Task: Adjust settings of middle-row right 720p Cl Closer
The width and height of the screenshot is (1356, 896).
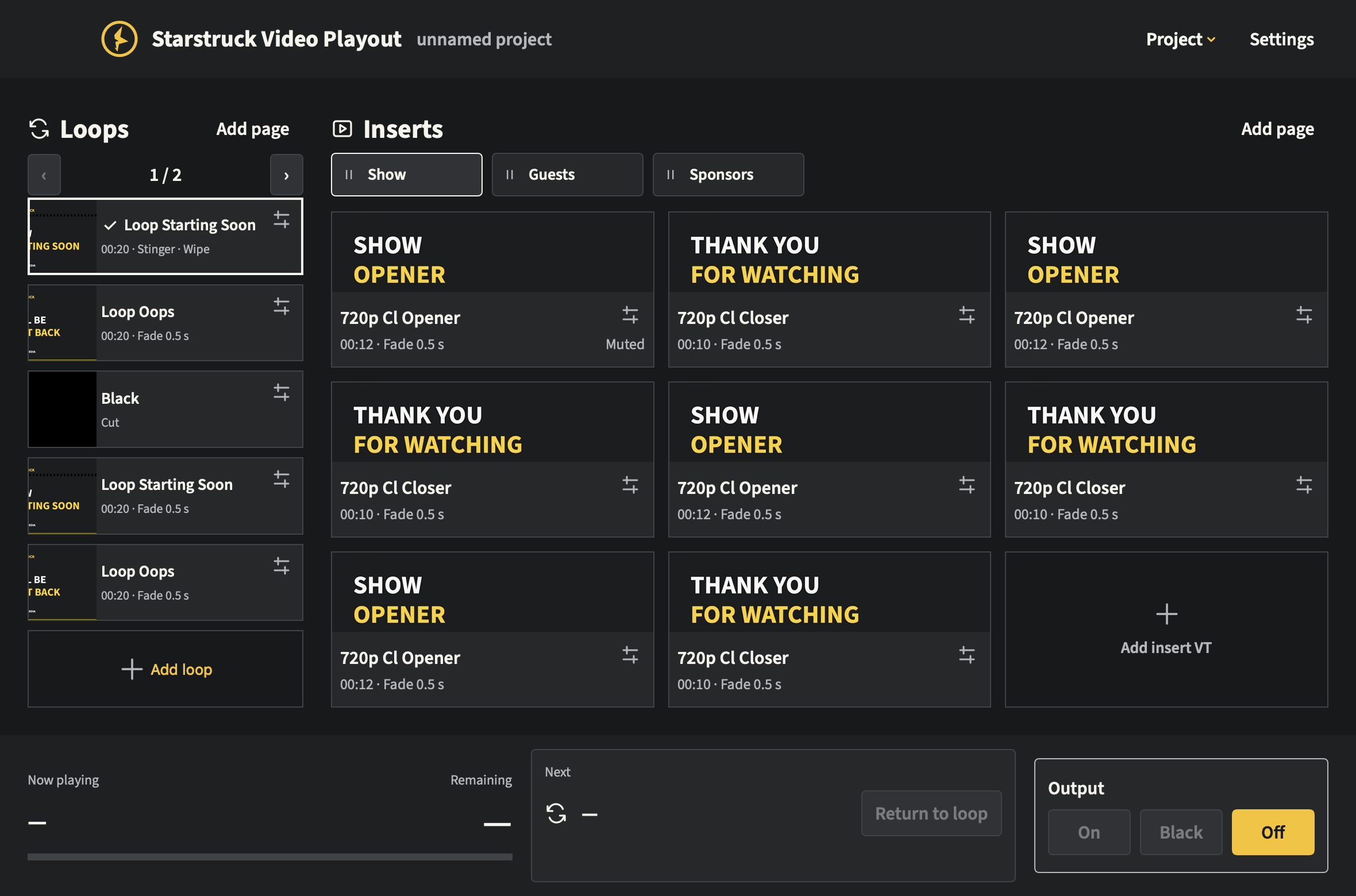Action: point(1304,485)
